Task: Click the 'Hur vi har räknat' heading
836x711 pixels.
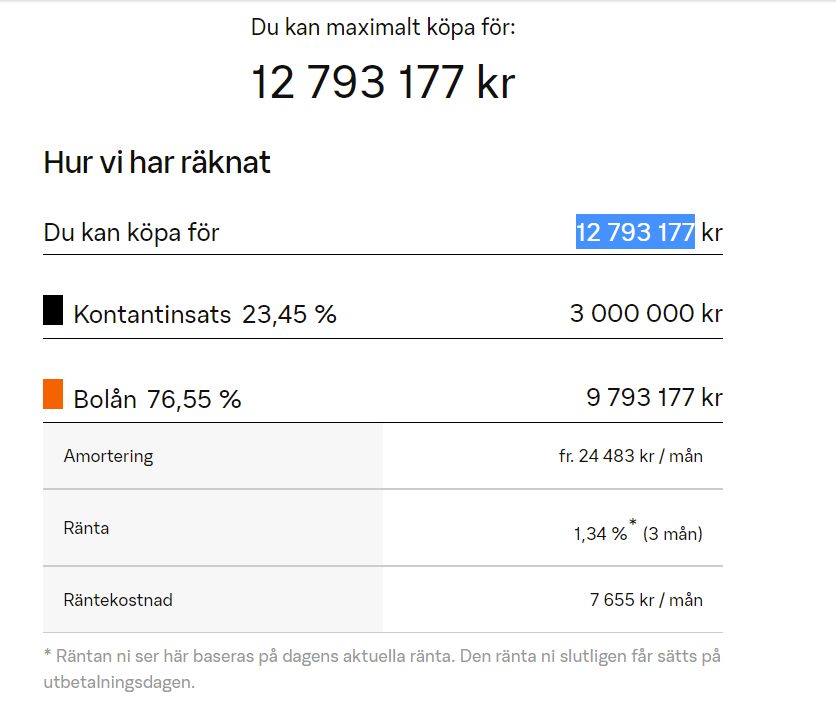Action: (157, 163)
